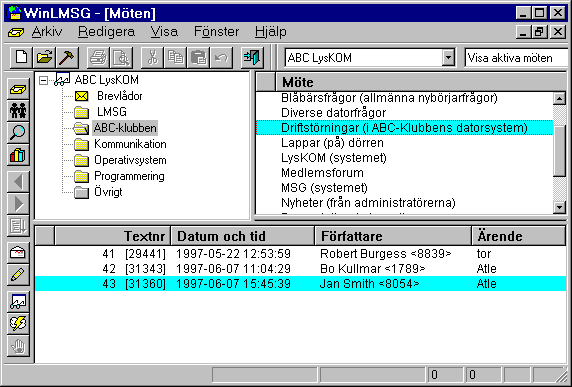
Task: Click the Print toolbar icon
Action: [98, 58]
